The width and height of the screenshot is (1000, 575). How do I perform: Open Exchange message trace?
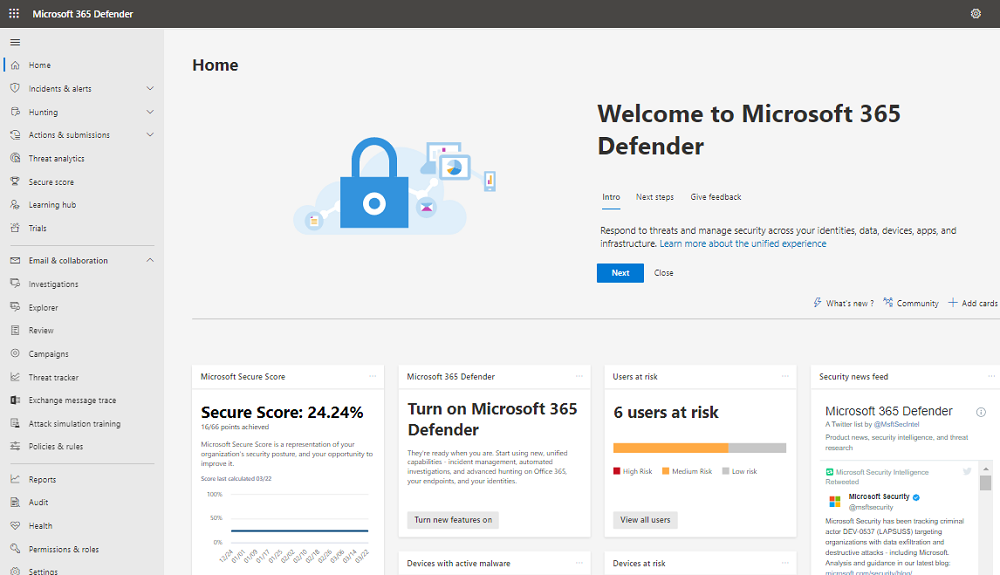pos(72,400)
